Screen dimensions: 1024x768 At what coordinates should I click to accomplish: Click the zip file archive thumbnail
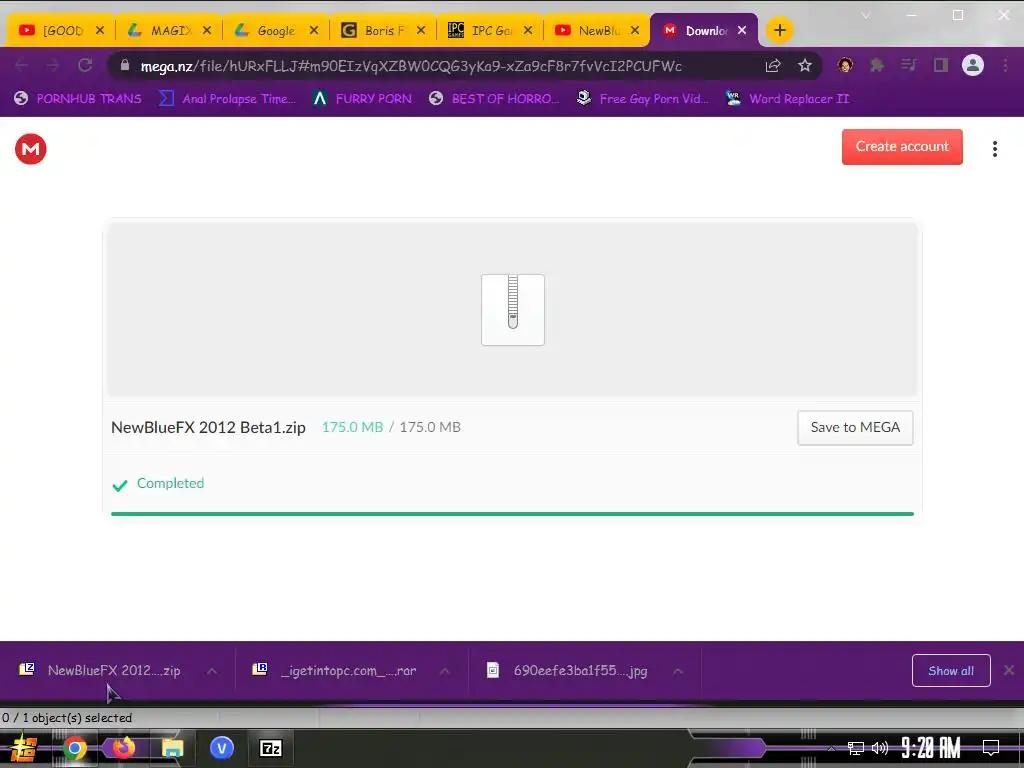[x=513, y=310]
